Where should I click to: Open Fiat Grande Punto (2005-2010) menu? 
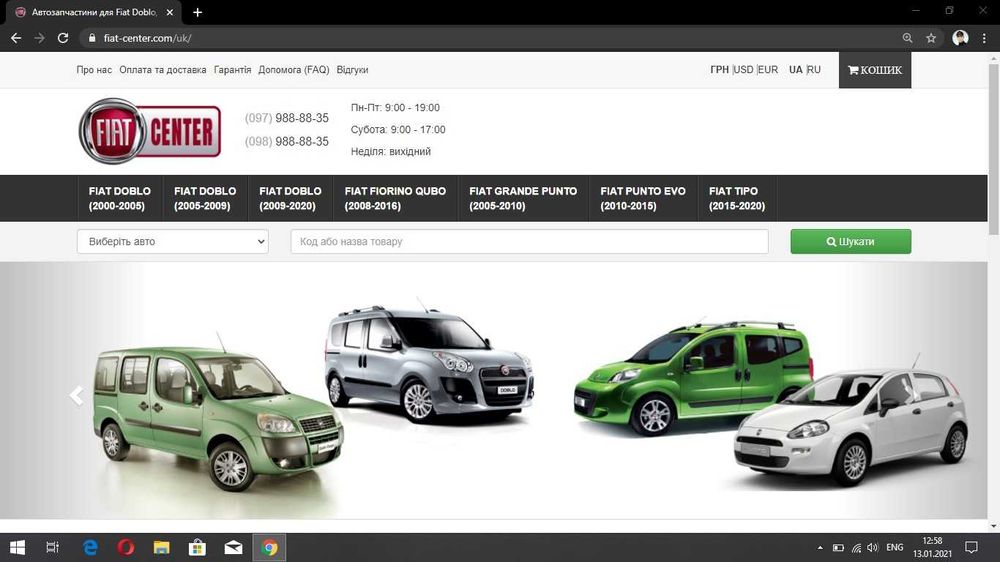(523, 198)
